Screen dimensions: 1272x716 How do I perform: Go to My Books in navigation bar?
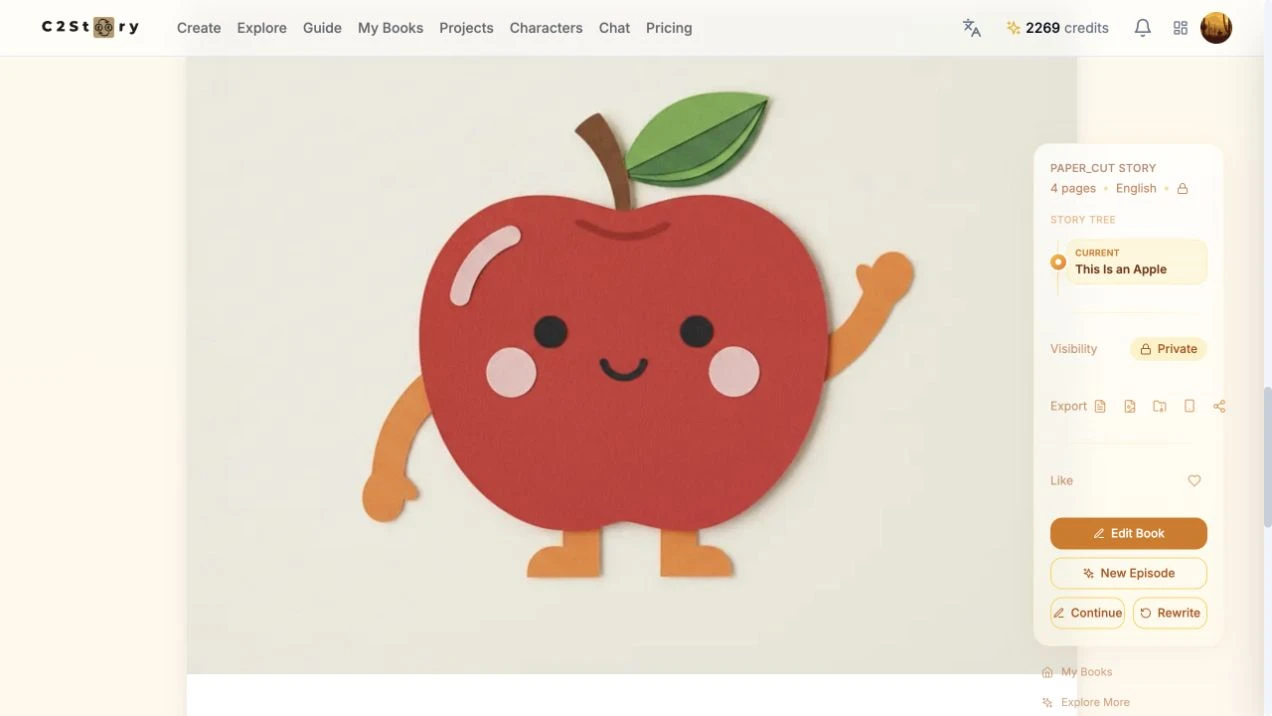pyautogui.click(x=390, y=28)
